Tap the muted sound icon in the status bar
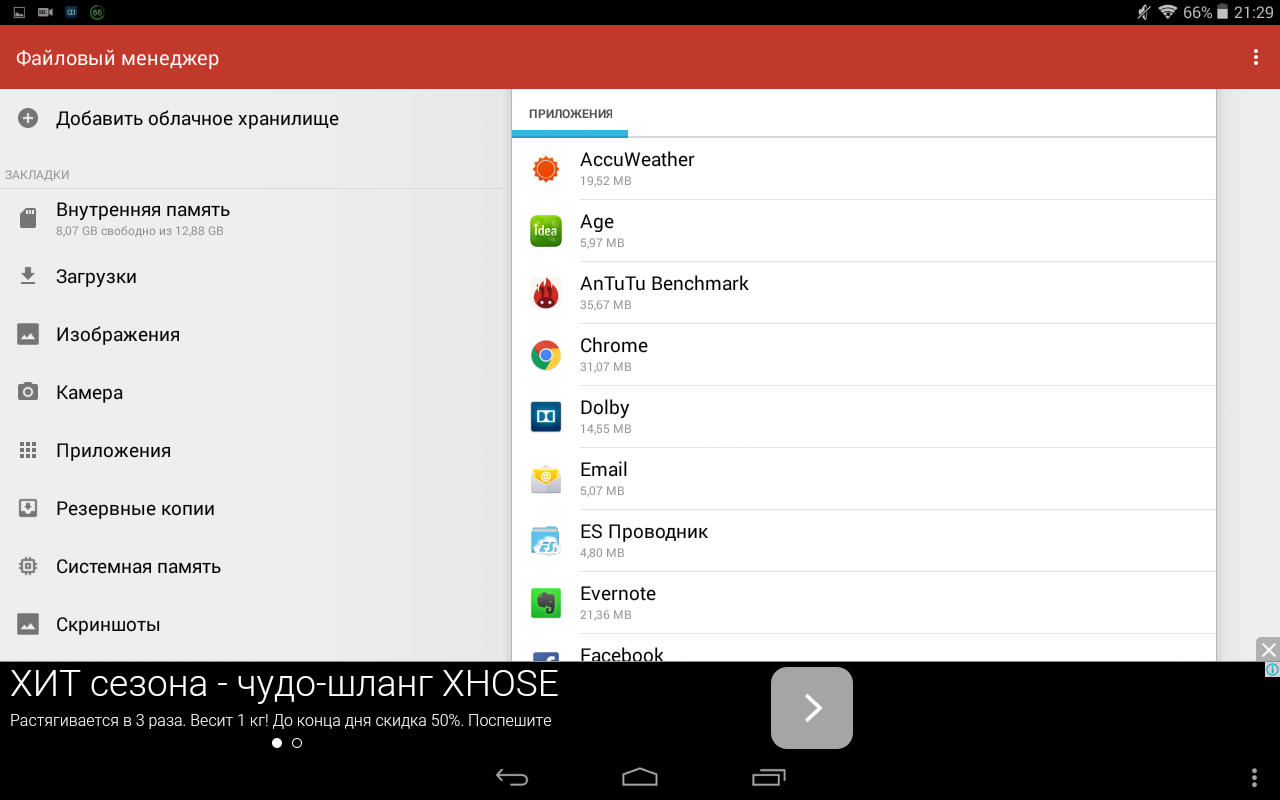This screenshot has height=800, width=1280. pos(1144,13)
